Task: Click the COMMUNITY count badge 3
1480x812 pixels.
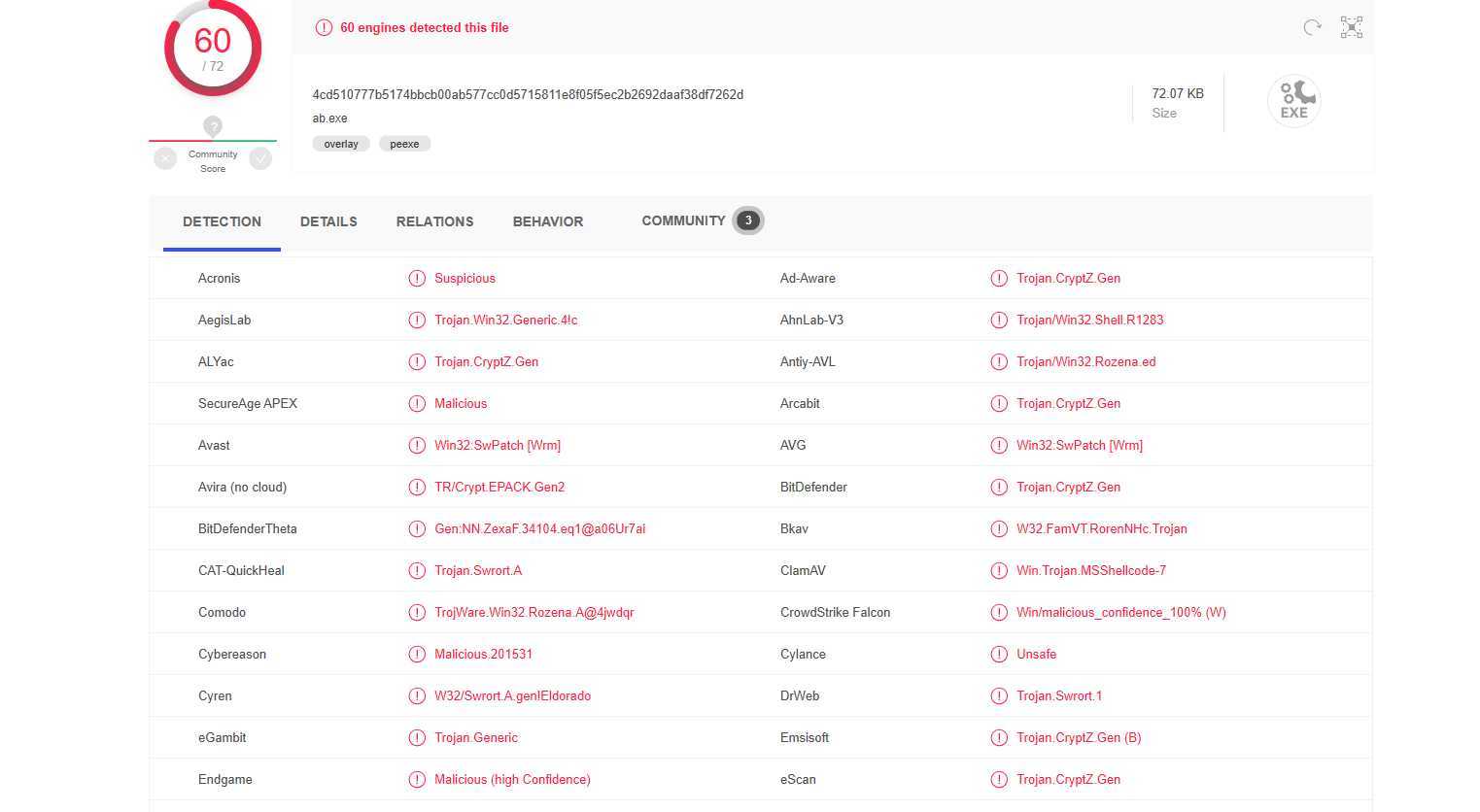Action: (x=748, y=220)
